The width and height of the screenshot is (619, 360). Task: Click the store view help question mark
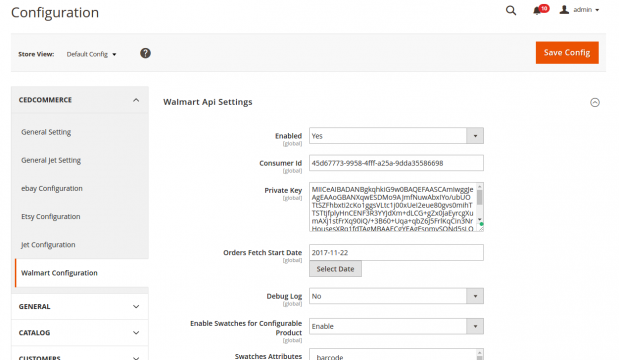click(145, 53)
